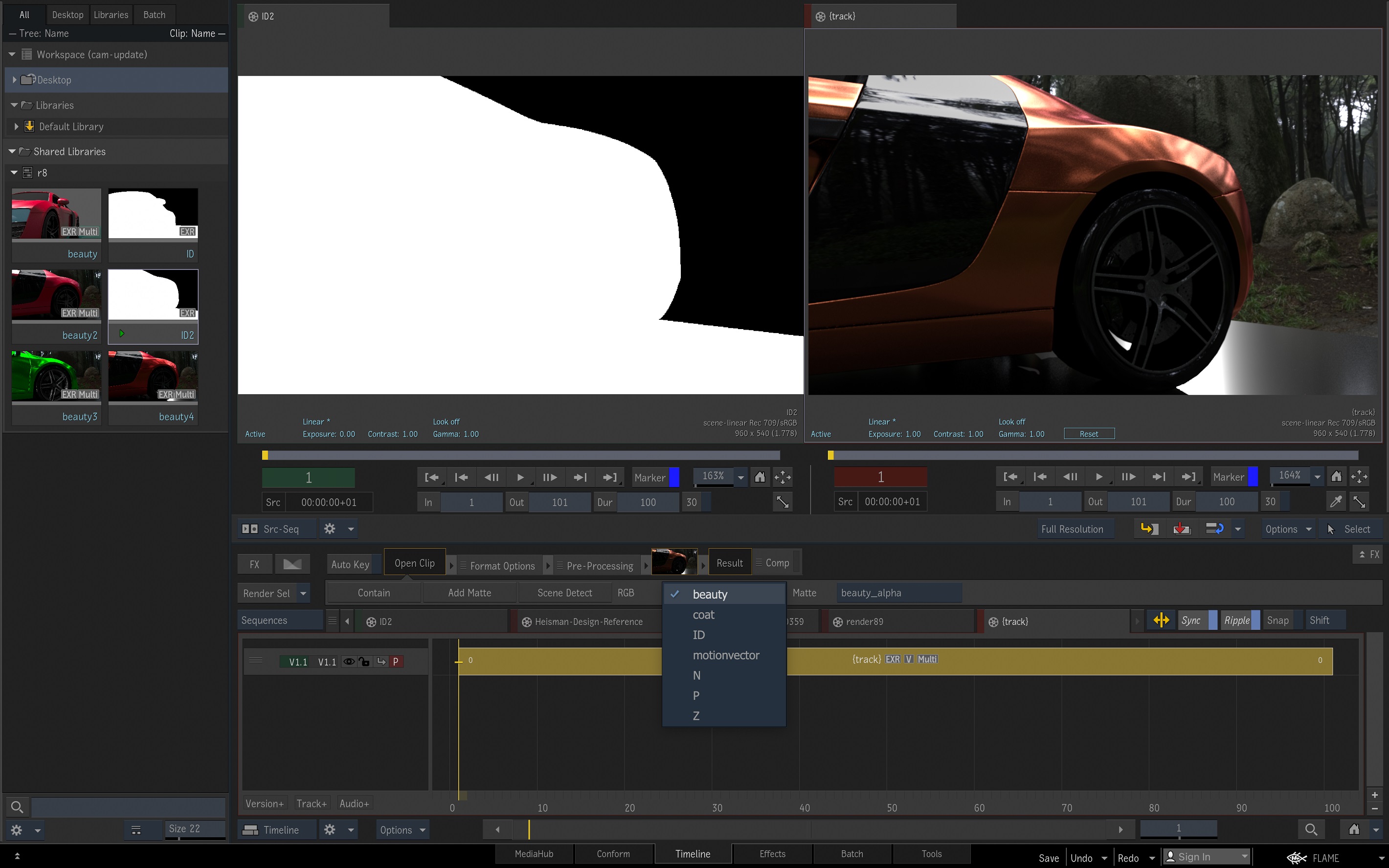Click the yellow trim arrows icon near Sync

tap(1161, 620)
